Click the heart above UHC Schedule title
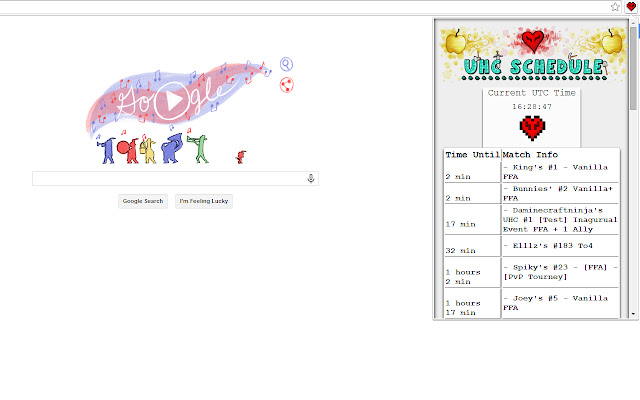Viewport: 640px width, 400px height. (534, 41)
